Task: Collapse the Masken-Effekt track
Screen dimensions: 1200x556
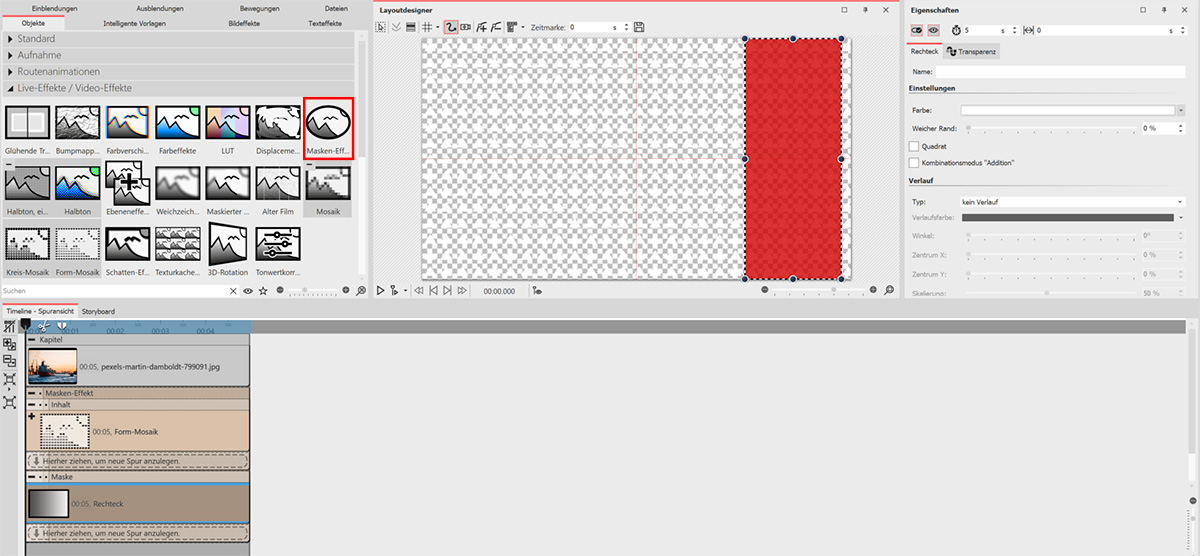Action: [31, 393]
